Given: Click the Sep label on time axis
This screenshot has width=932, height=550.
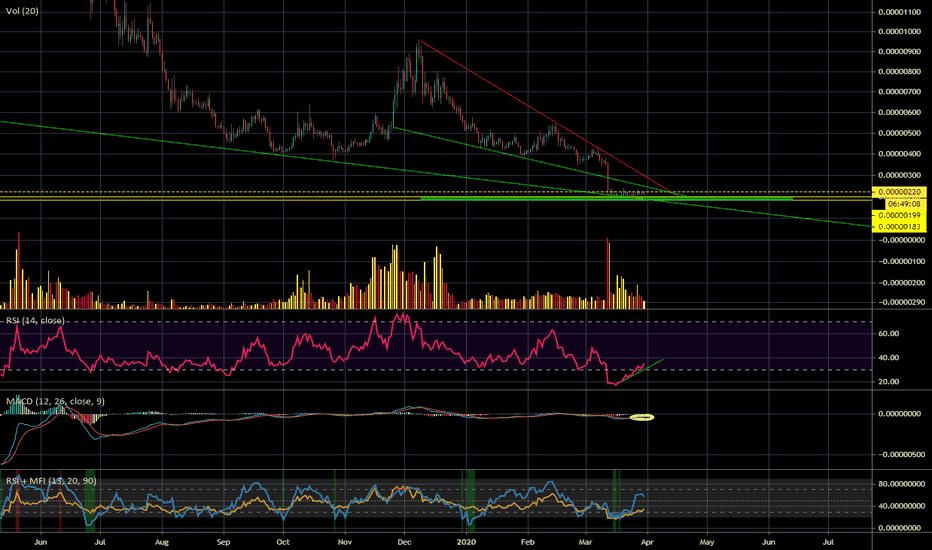Looking at the screenshot, I should pyautogui.click(x=223, y=542).
